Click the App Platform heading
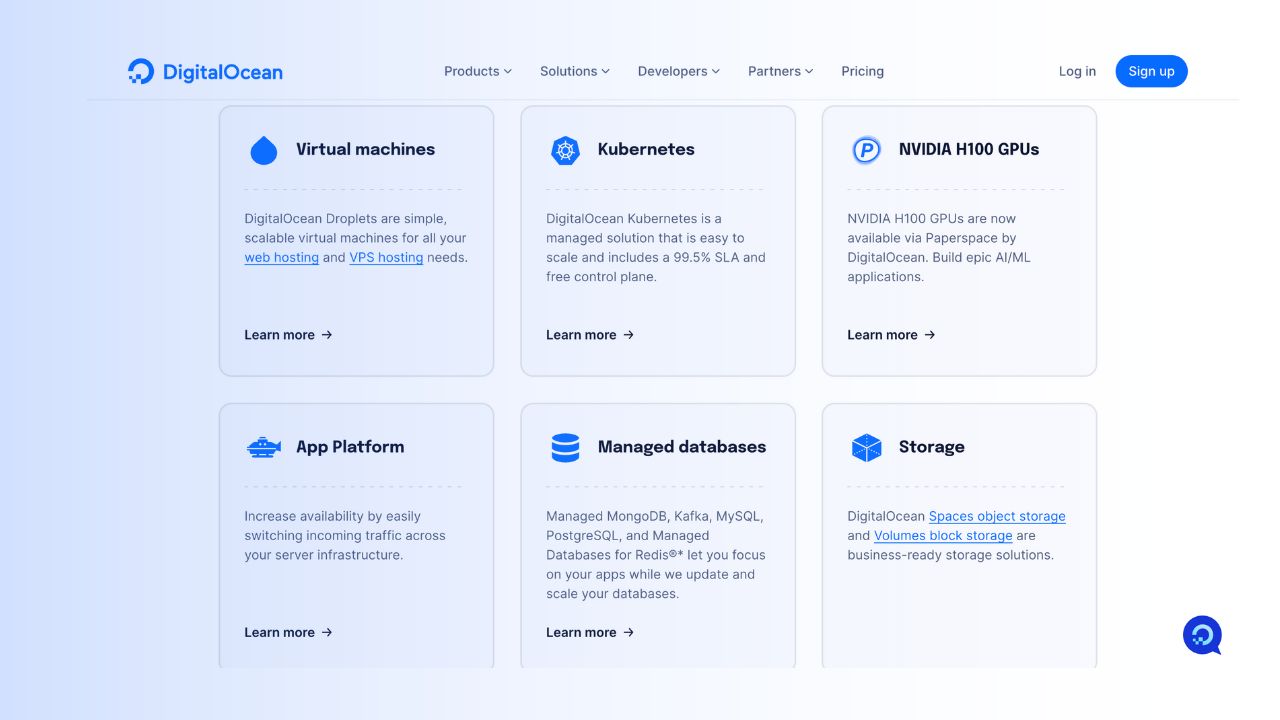The height and width of the screenshot is (720, 1280). pyautogui.click(x=350, y=447)
